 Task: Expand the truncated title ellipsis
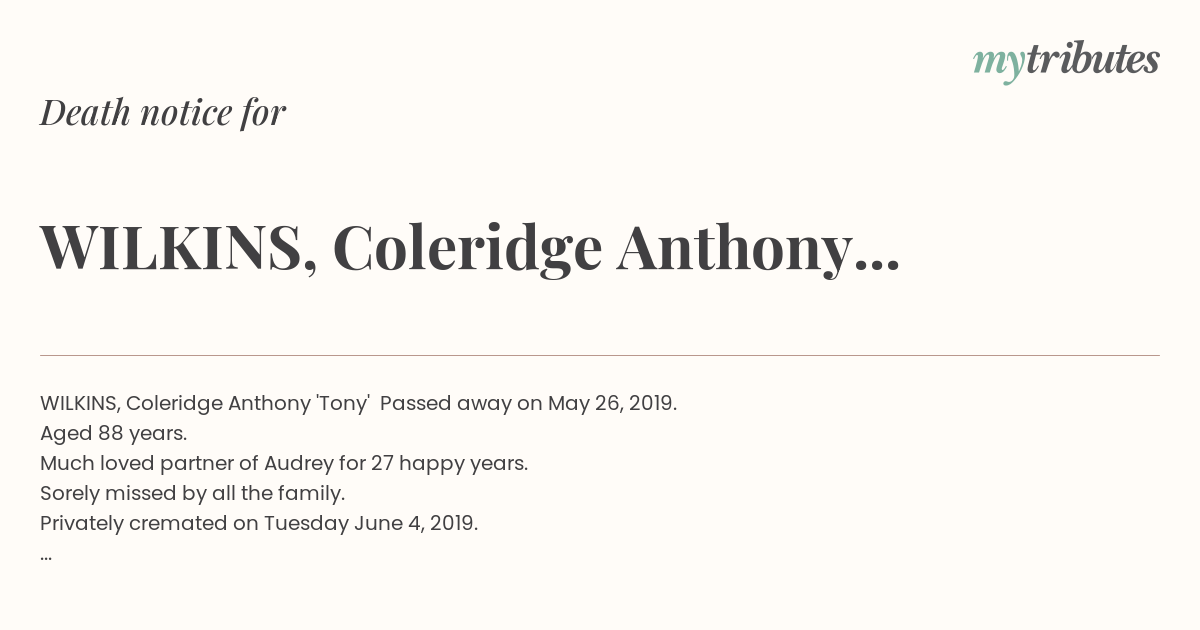point(877,268)
